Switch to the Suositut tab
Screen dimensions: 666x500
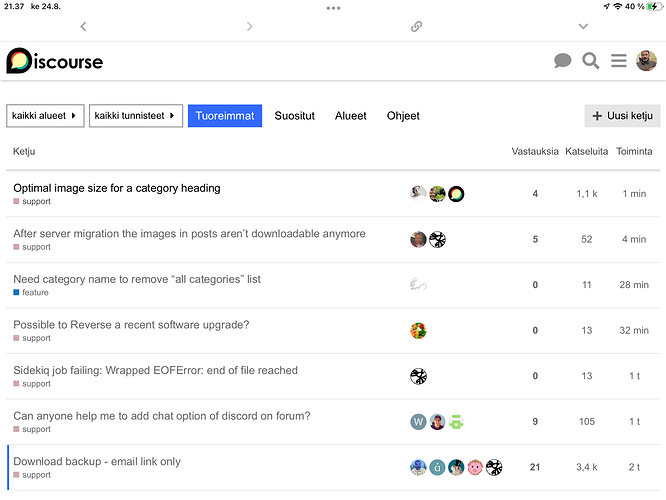(294, 116)
